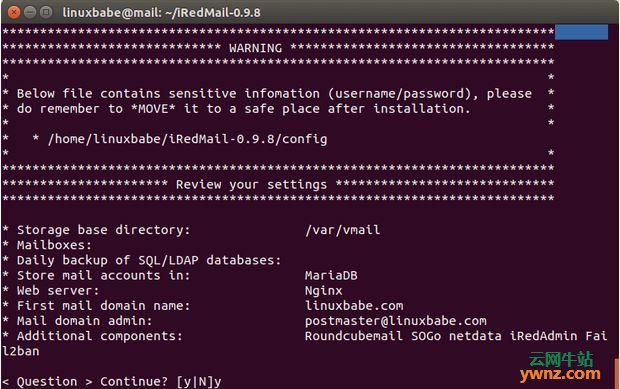Click the /var/vmail storage directory value
620x389 pixels.
(342, 230)
